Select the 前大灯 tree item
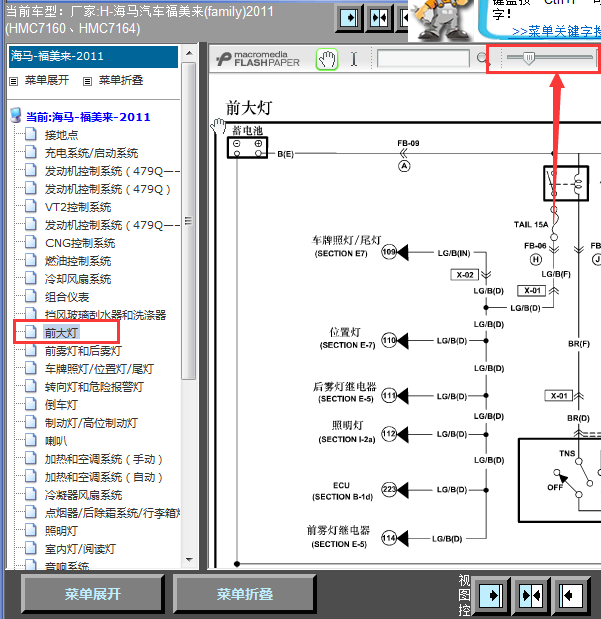This screenshot has height=619, width=601. click(61, 333)
